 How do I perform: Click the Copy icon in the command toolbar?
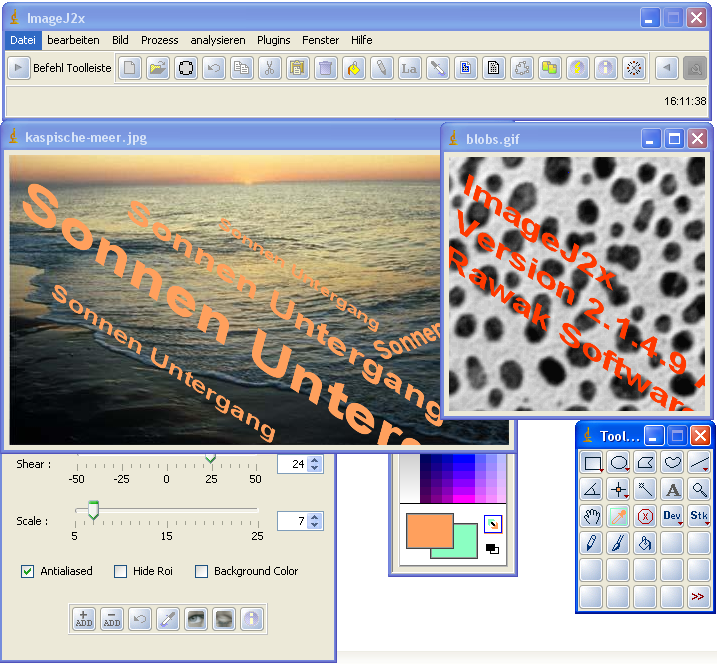tap(241, 69)
